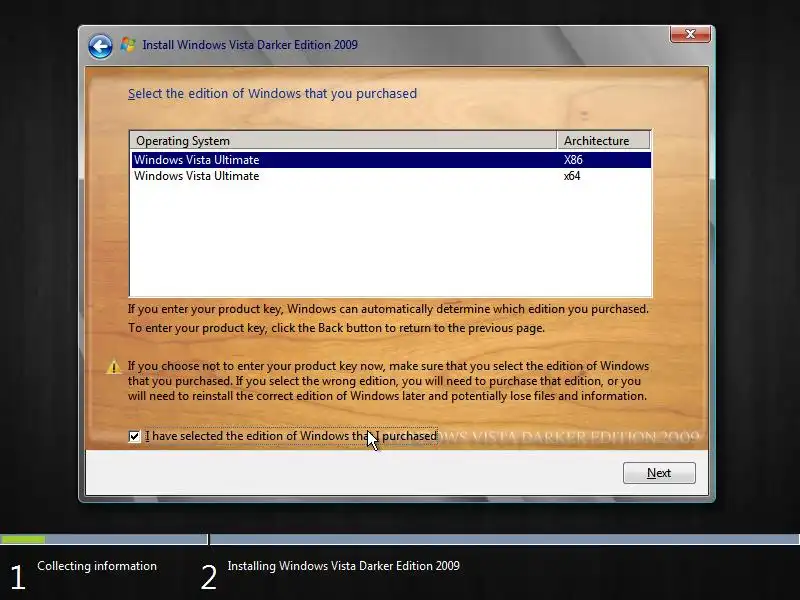800x600 pixels.
Task: Select Windows Vista Ultimate X86 row
Action: pyautogui.click(x=391, y=160)
